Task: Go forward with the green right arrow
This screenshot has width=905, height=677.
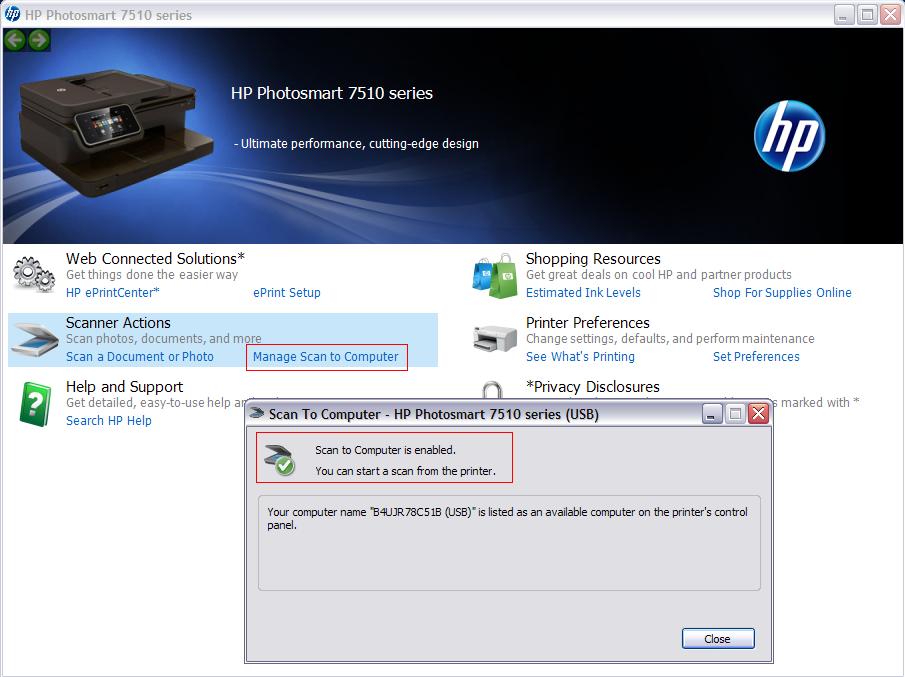Action: click(x=39, y=40)
